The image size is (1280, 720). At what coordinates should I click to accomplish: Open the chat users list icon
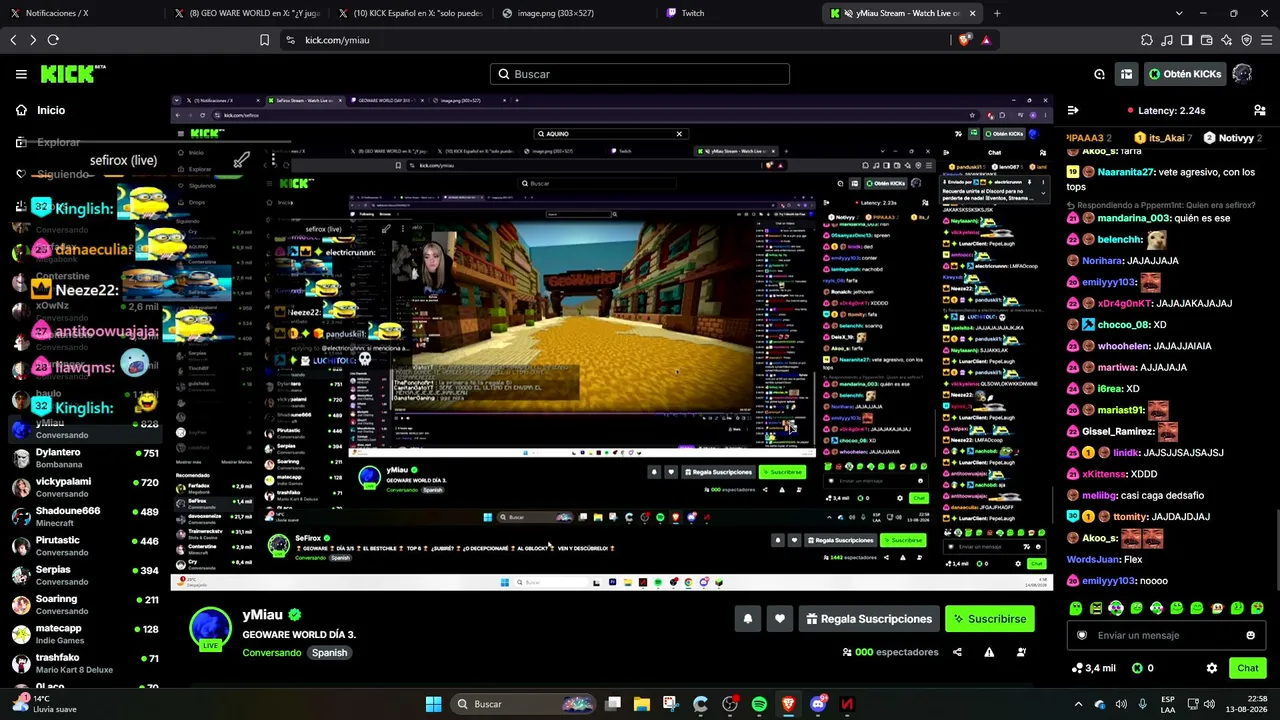point(1259,110)
